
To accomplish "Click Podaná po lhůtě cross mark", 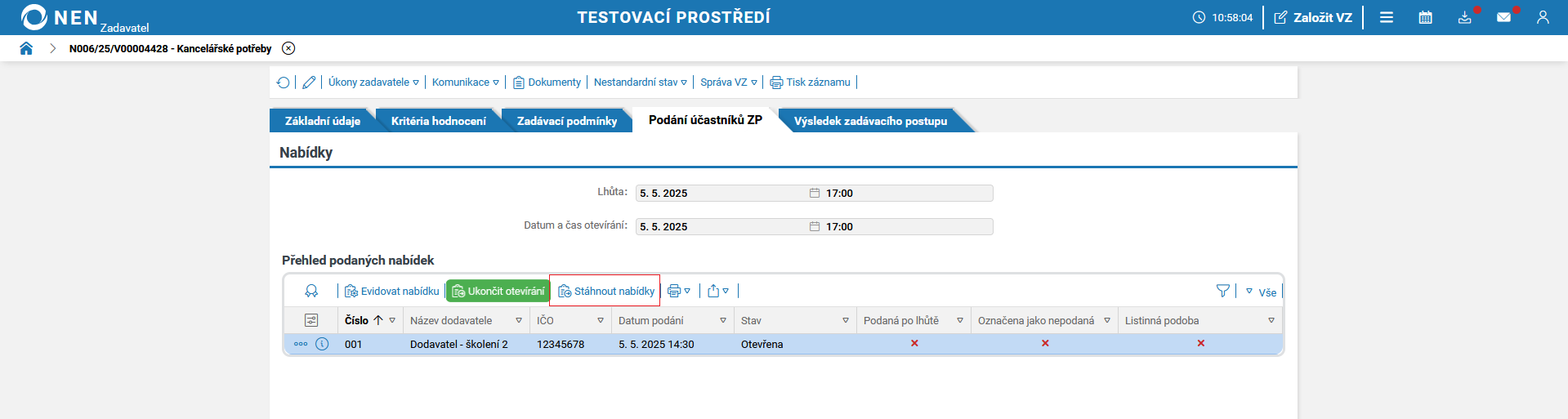I will (x=914, y=344).
